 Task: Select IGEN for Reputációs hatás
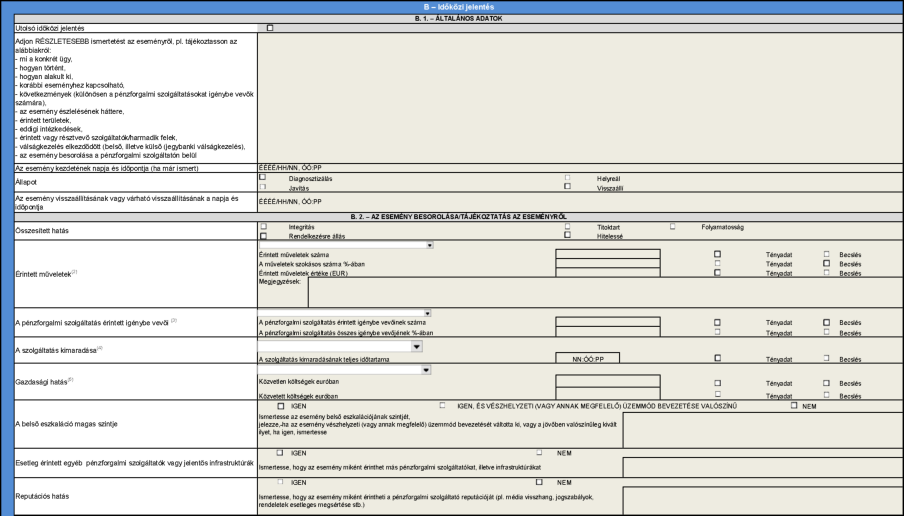(280, 482)
